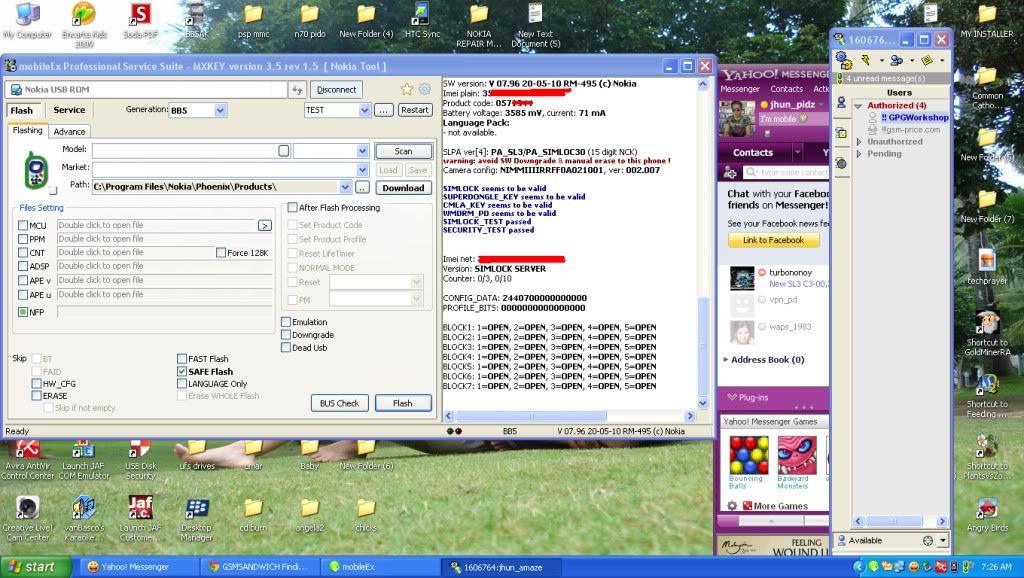The width and height of the screenshot is (1024, 578).
Task: Click the Link to Facebook button
Action: (x=773, y=240)
